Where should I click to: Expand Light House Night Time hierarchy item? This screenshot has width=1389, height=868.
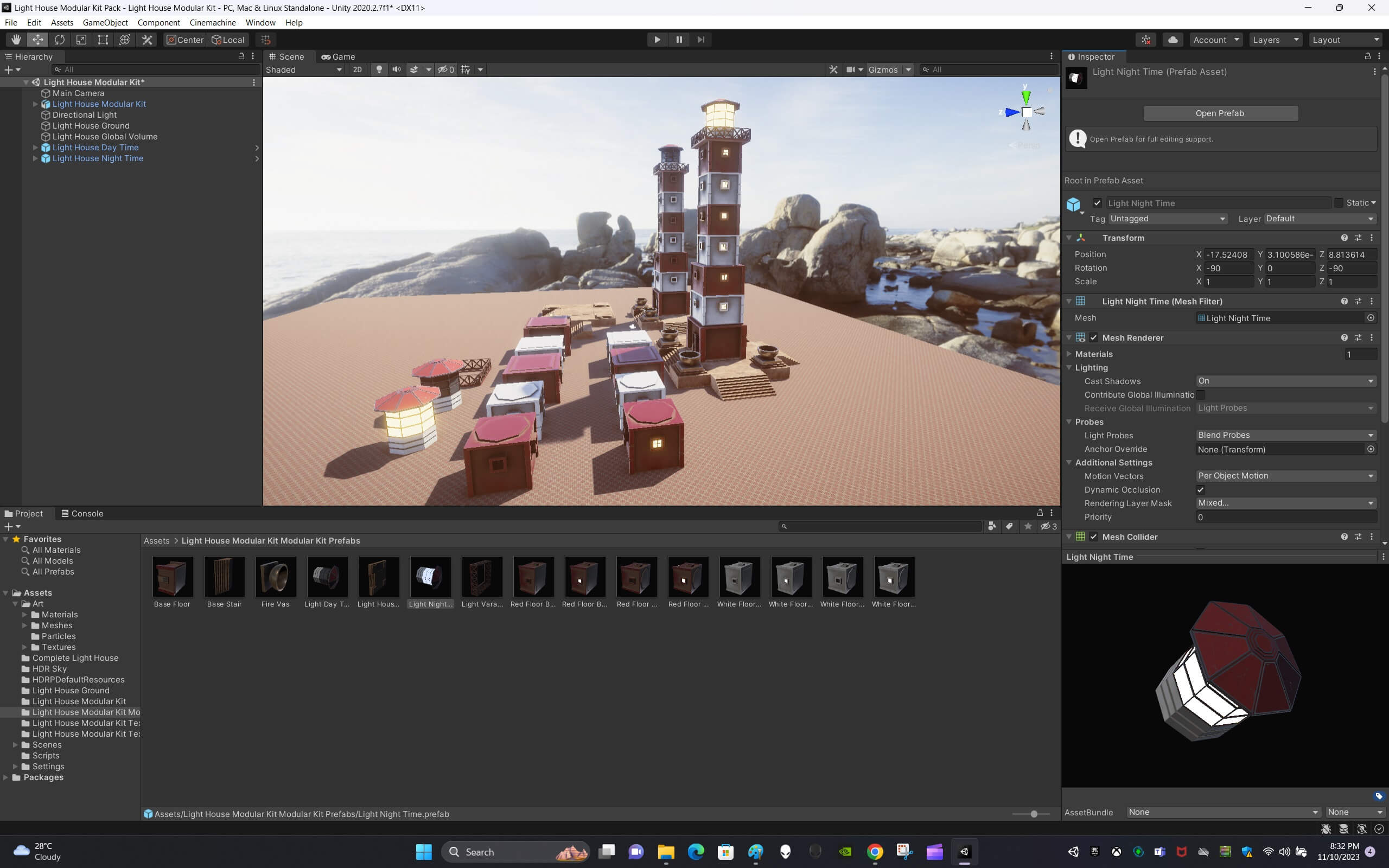pos(35,158)
